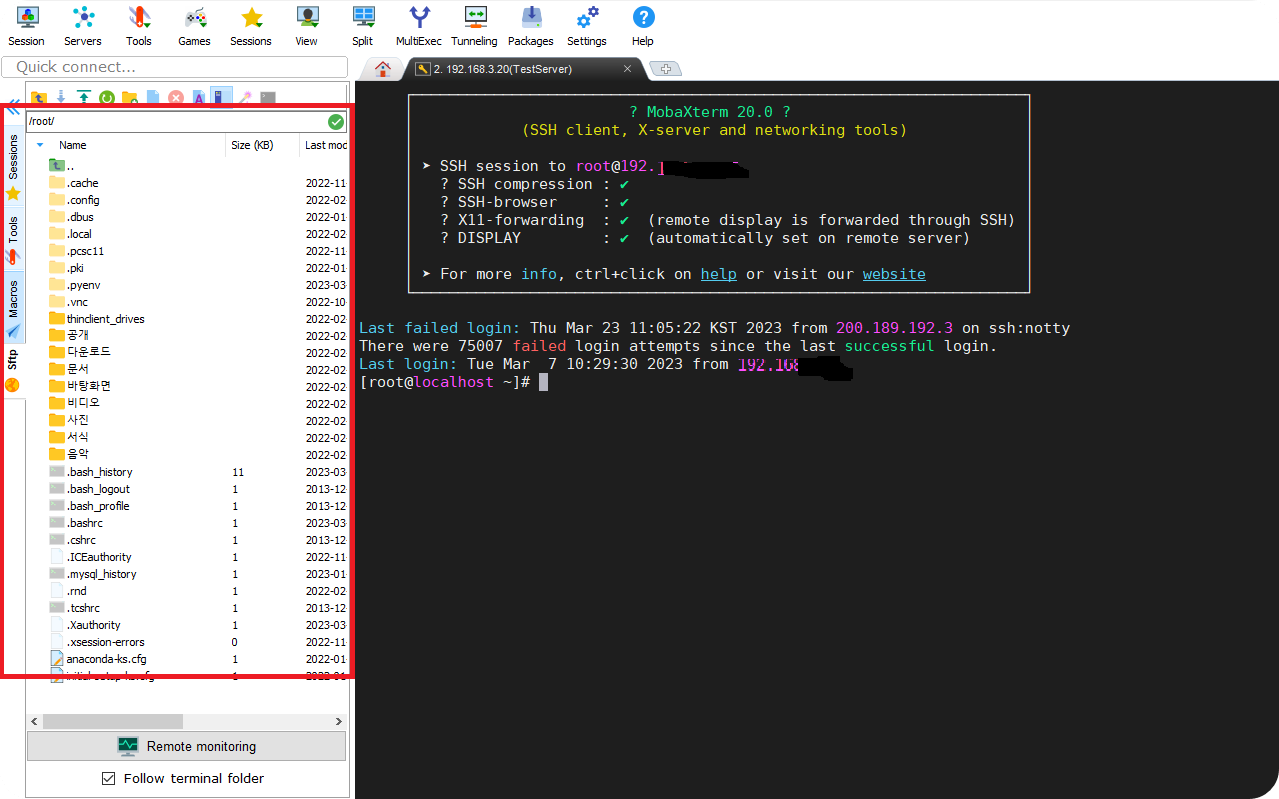Sort files by Name column
This screenshot has height=799, width=1279.
[x=71, y=144]
